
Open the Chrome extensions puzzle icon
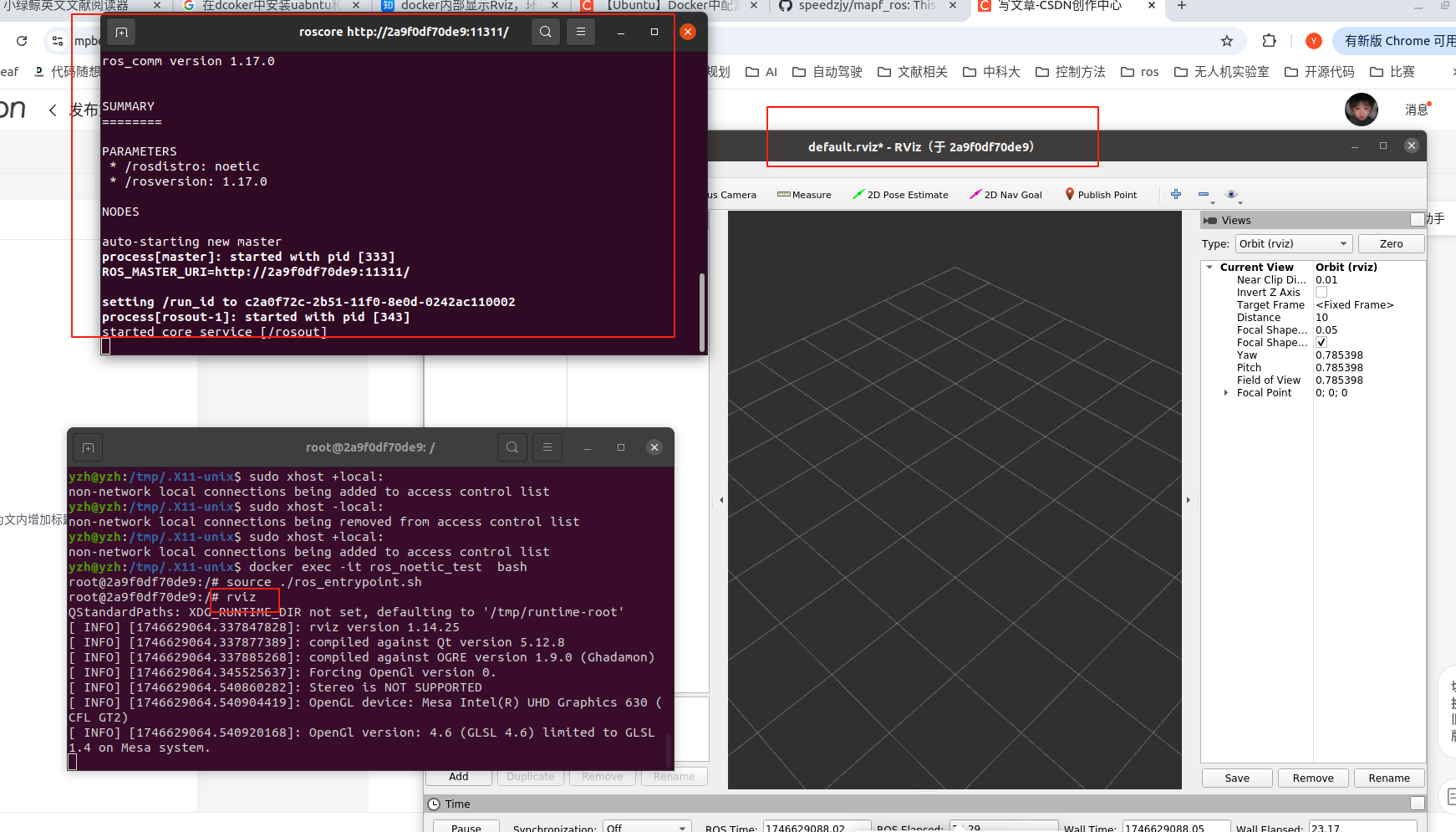(1270, 41)
